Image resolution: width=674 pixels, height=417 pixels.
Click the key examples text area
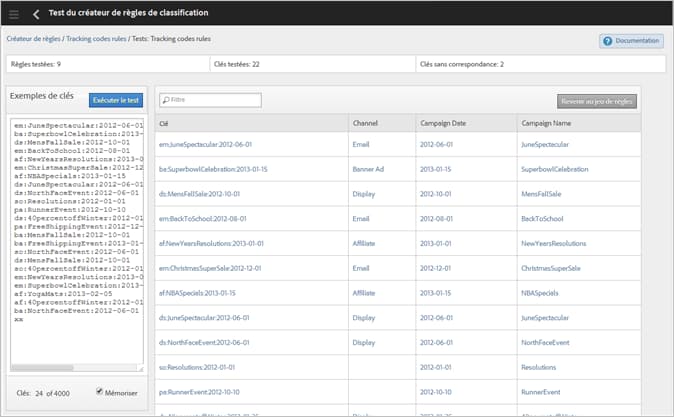click(77, 242)
